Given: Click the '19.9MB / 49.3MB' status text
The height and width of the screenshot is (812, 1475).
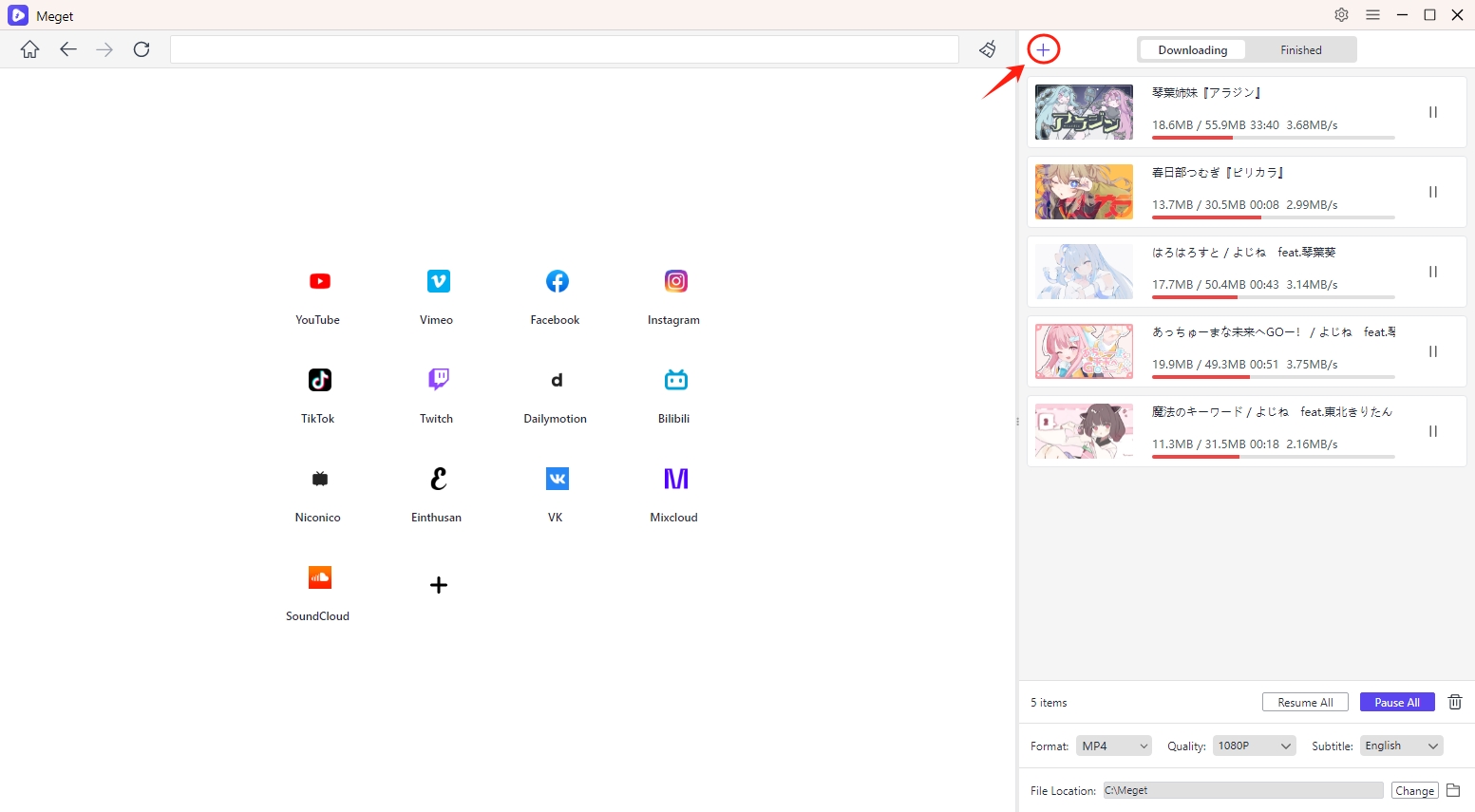Looking at the screenshot, I should pos(1199,364).
